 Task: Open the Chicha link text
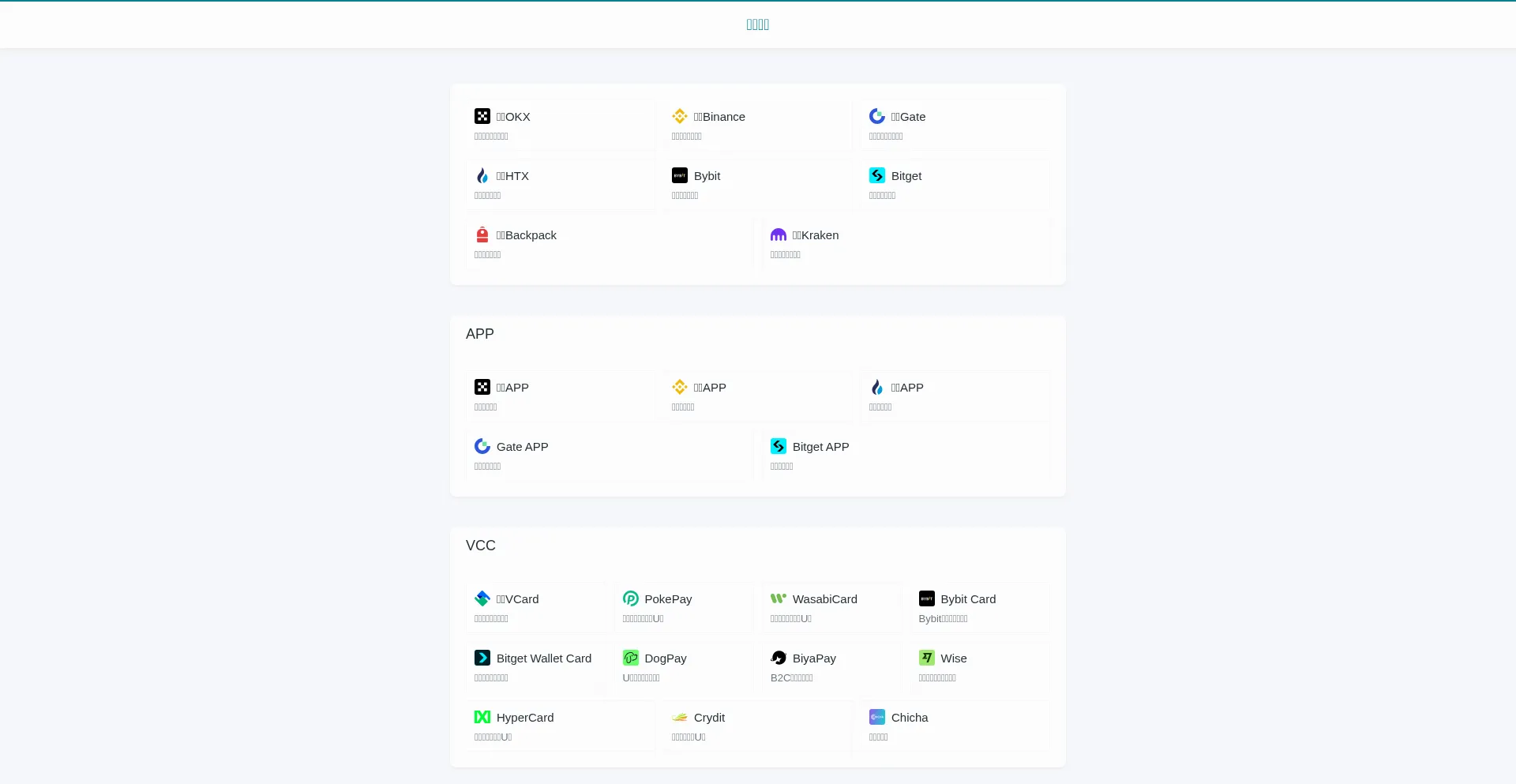click(x=910, y=718)
